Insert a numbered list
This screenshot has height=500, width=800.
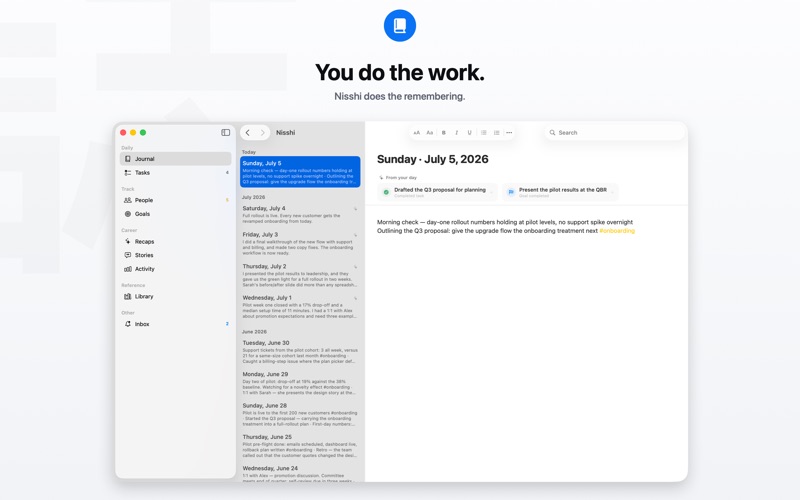496,133
